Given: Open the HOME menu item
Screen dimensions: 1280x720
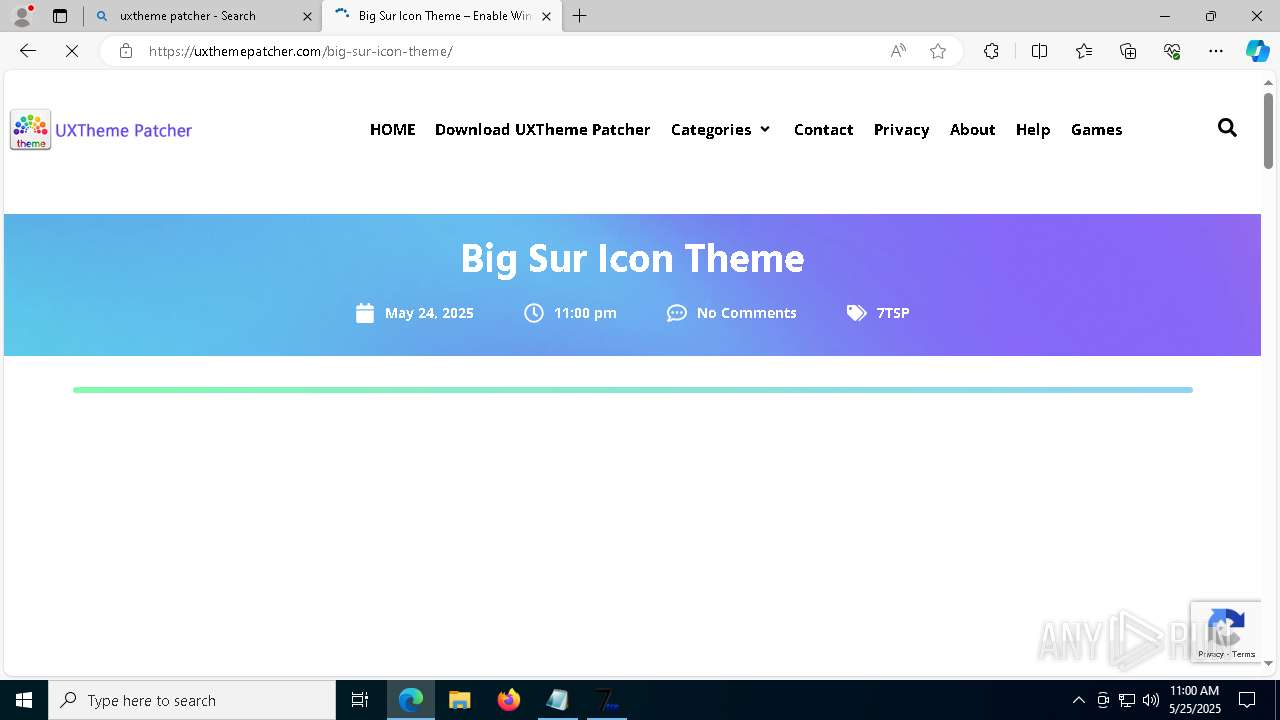Looking at the screenshot, I should pos(392,129).
